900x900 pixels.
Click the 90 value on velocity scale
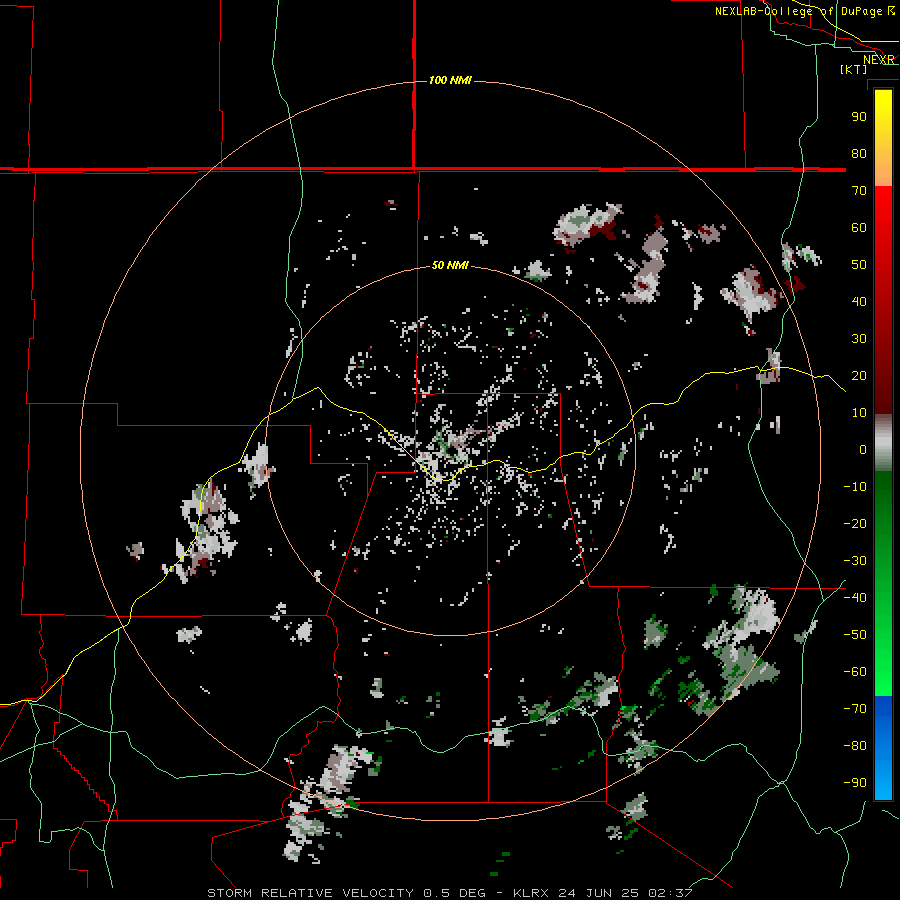[859, 117]
